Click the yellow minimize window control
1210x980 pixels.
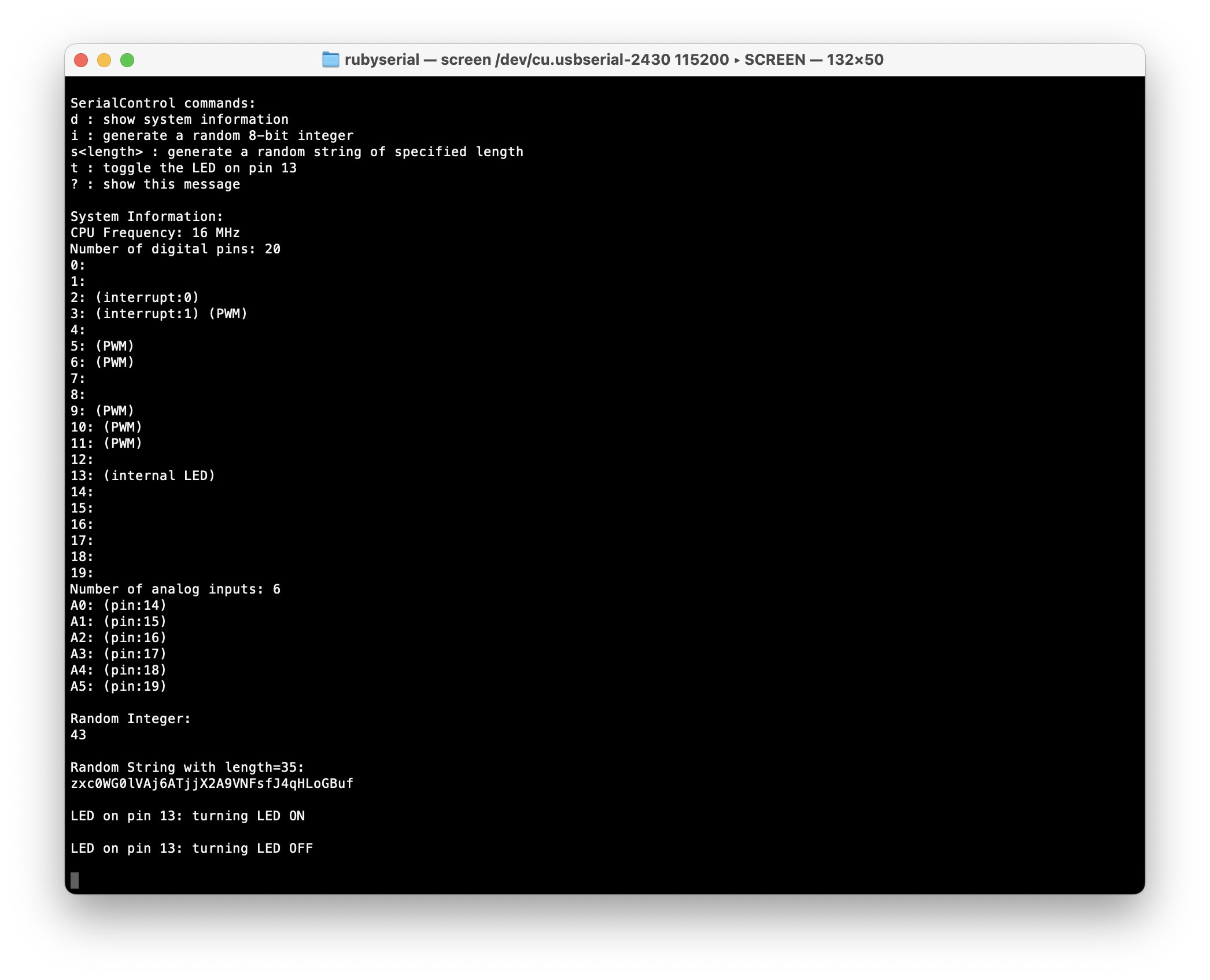click(x=104, y=60)
